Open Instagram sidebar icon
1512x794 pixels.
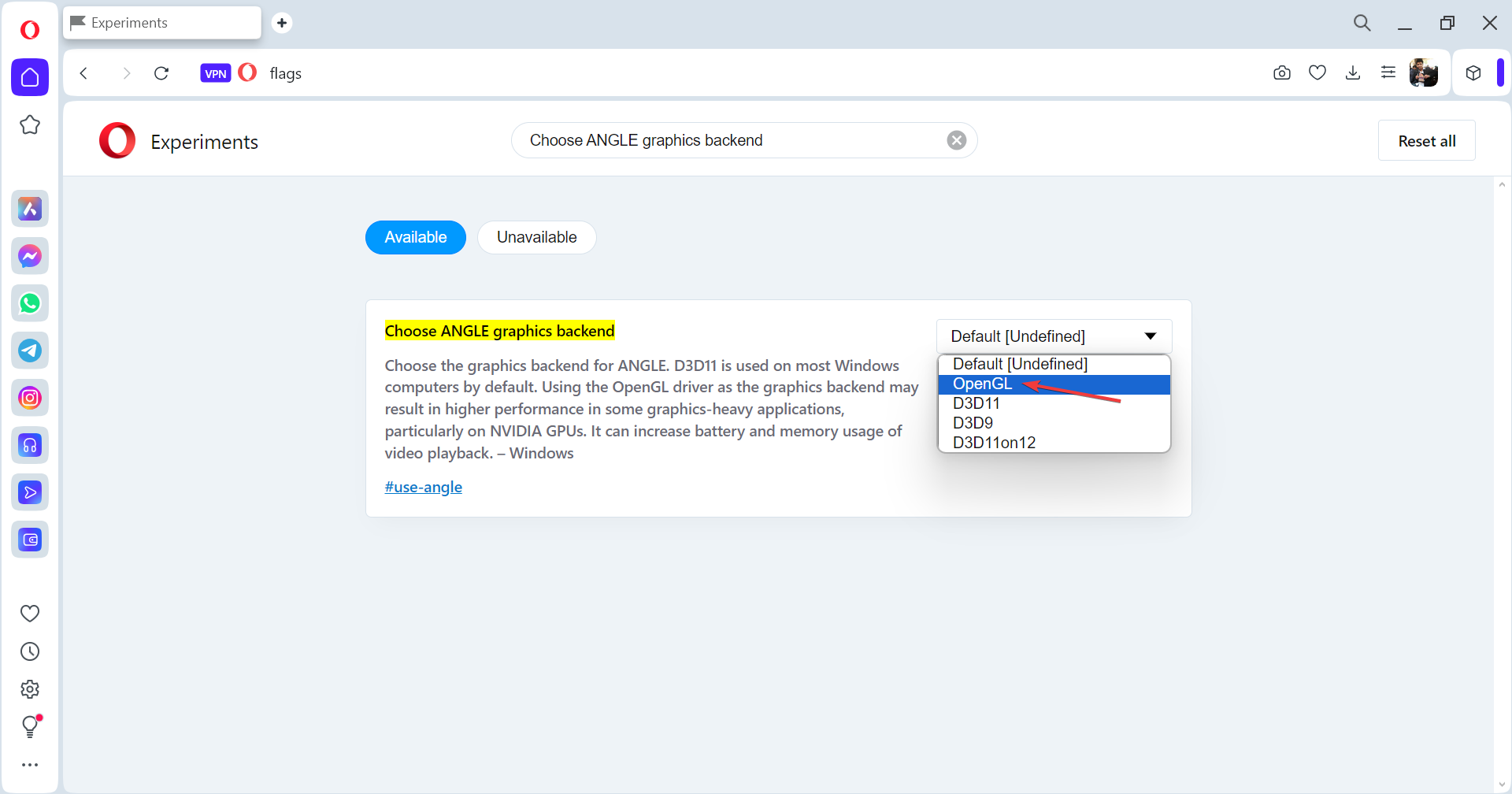click(x=30, y=398)
